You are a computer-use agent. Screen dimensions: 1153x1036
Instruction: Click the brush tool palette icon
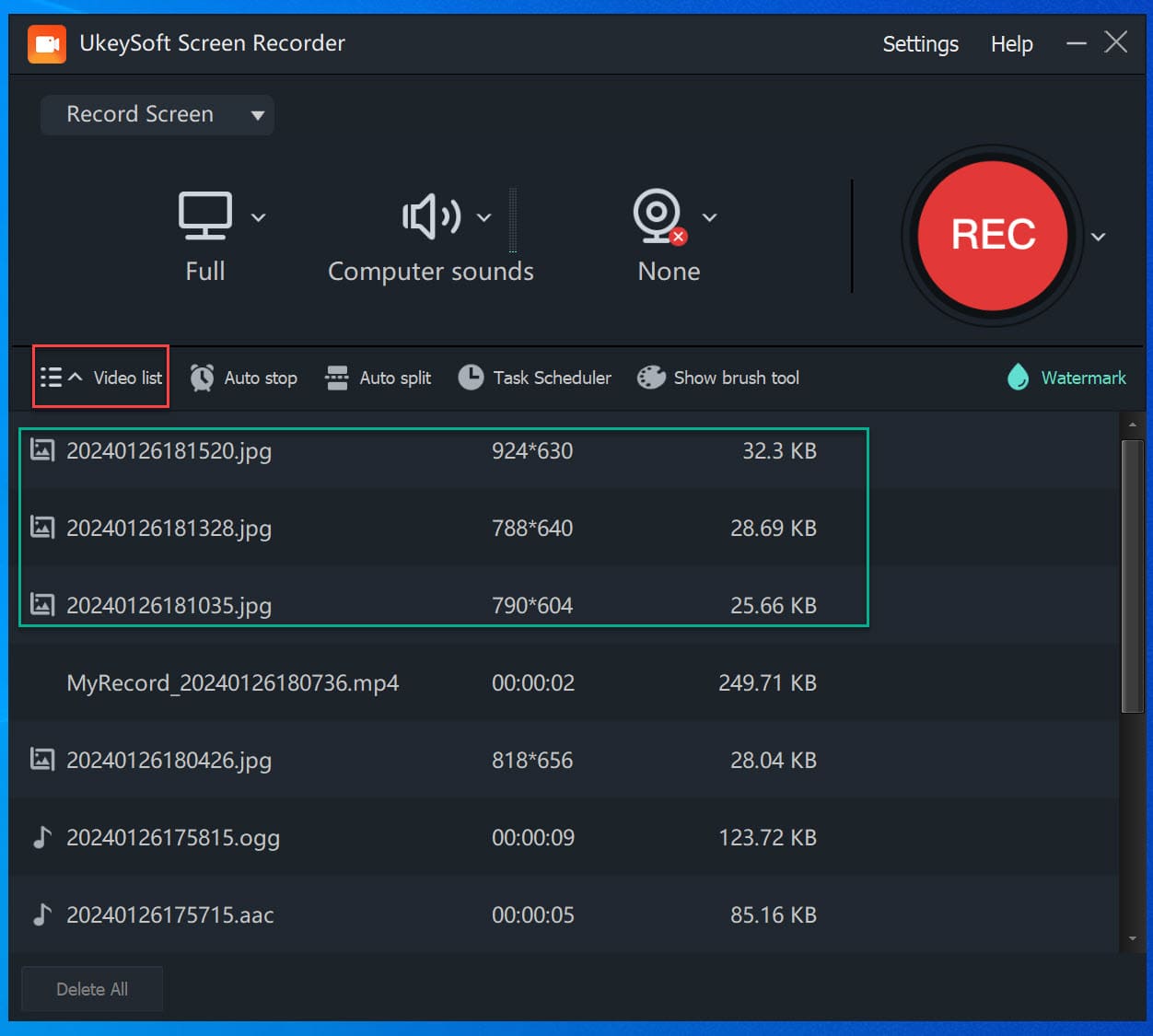651,378
